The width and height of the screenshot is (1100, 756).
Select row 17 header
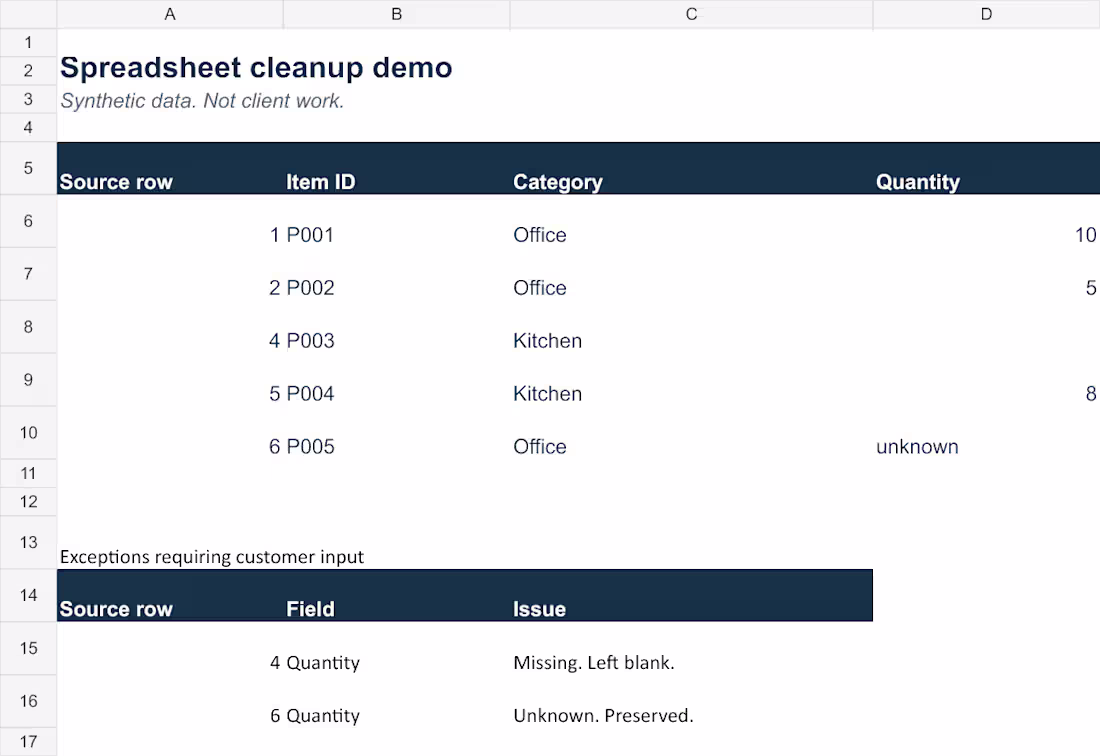coord(28,742)
